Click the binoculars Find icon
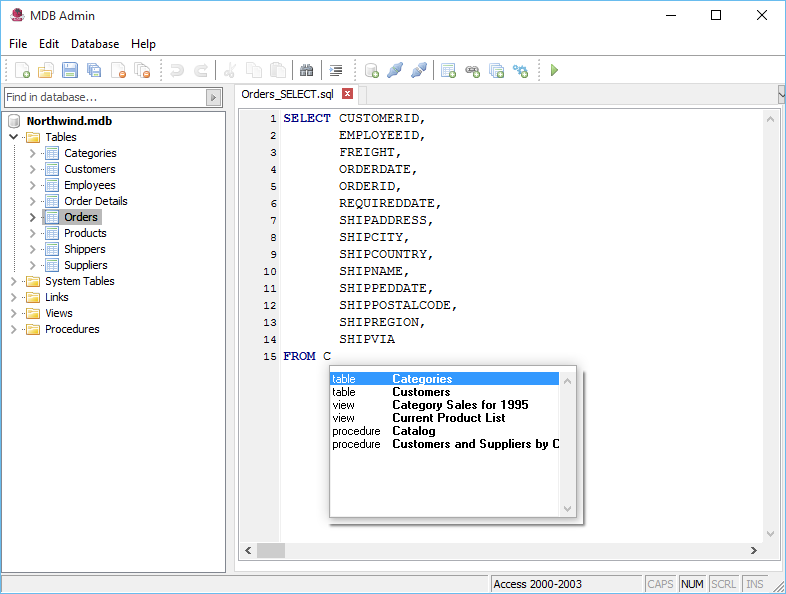 pyautogui.click(x=307, y=71)
